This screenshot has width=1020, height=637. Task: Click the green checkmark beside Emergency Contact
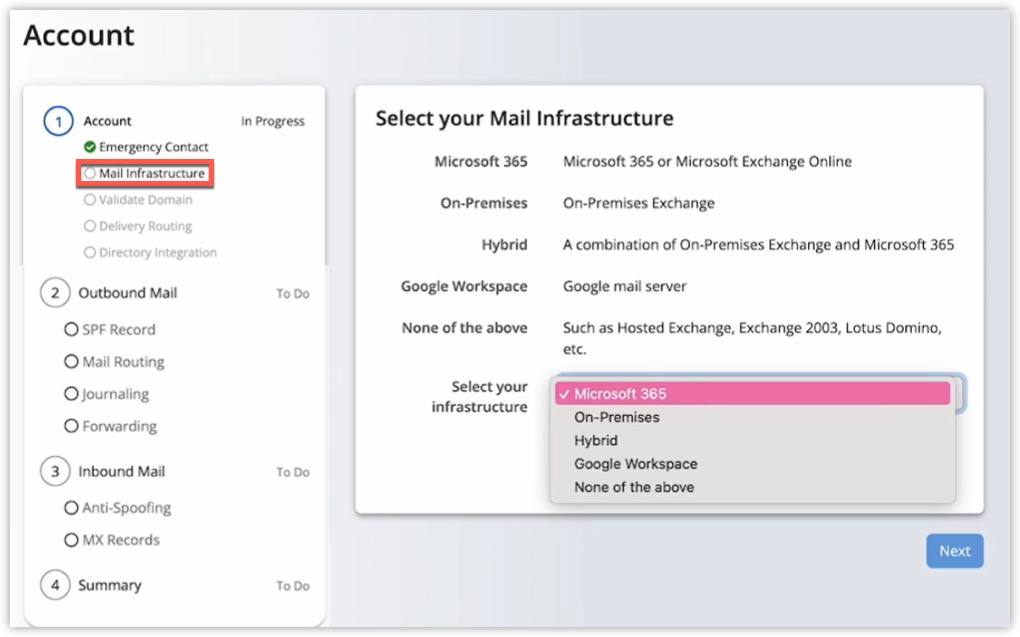[92, 146]
